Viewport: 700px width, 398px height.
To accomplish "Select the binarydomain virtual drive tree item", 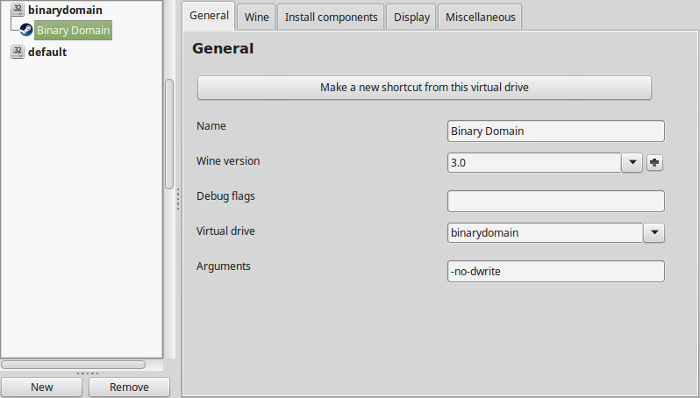I will click(65, 9).
